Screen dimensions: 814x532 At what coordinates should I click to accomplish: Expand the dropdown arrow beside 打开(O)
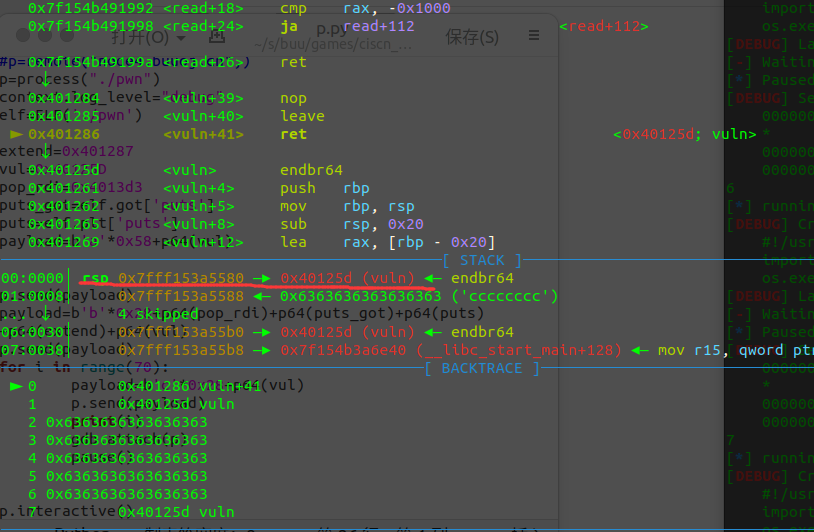point(181,38)
